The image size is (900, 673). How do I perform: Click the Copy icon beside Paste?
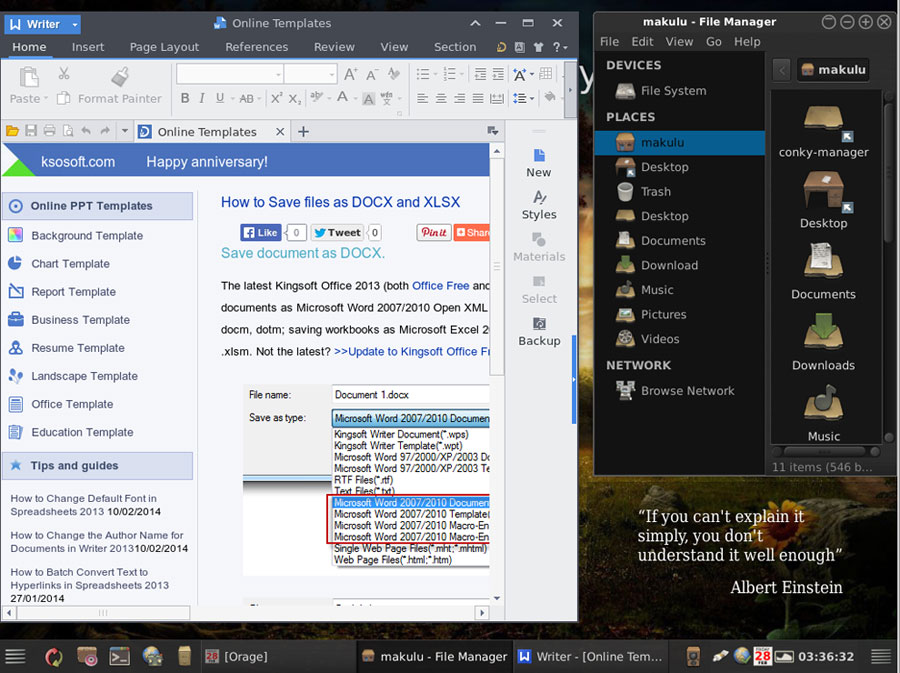tap(64, 99)
